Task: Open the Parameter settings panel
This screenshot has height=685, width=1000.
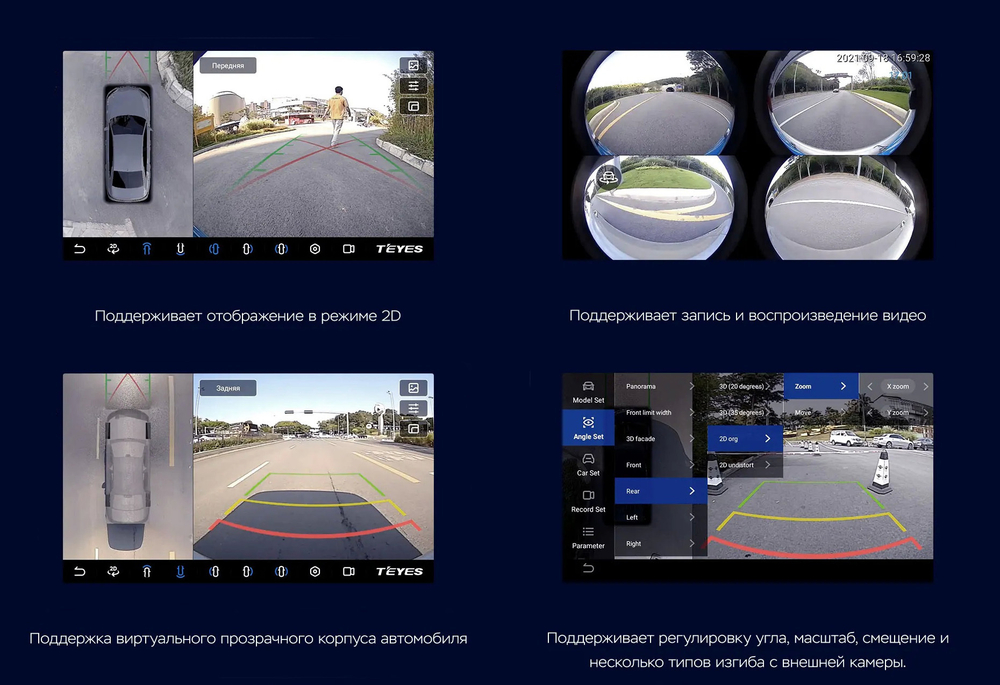Action: click(586, 538)
